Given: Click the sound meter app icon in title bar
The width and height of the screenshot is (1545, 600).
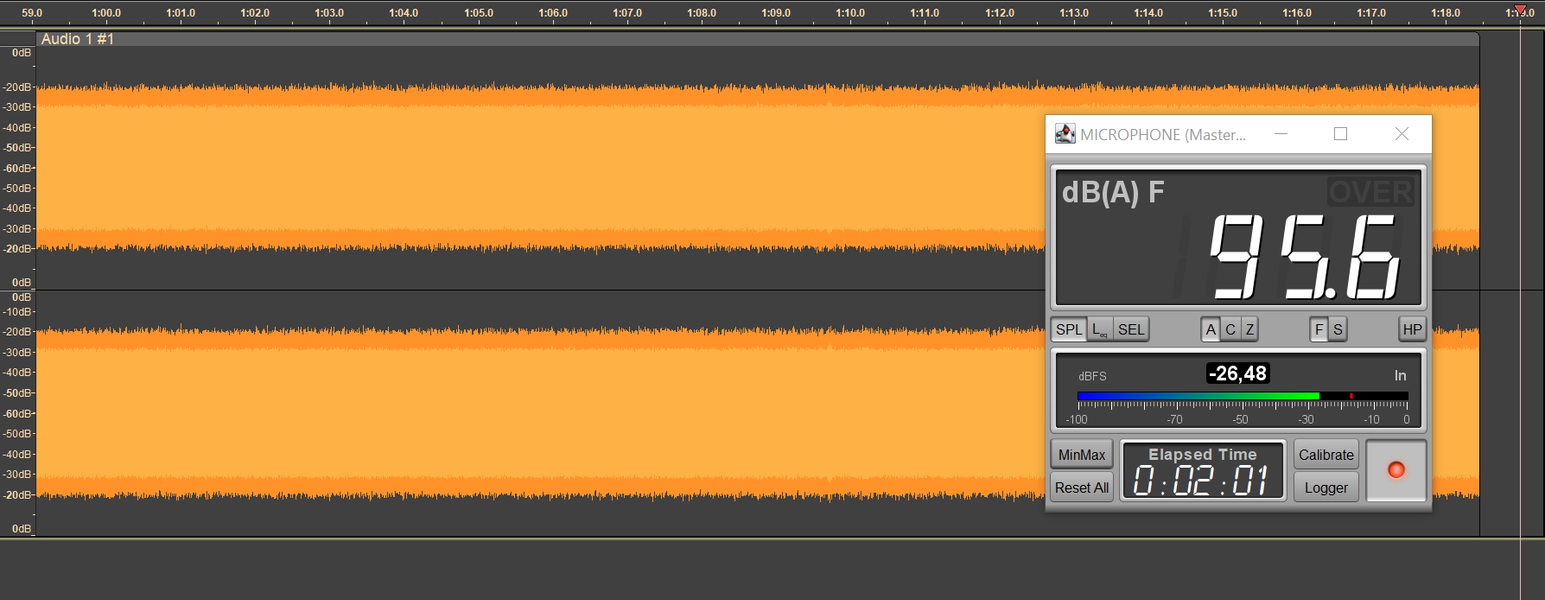Looking at the screenshot, I should 1065,134.
